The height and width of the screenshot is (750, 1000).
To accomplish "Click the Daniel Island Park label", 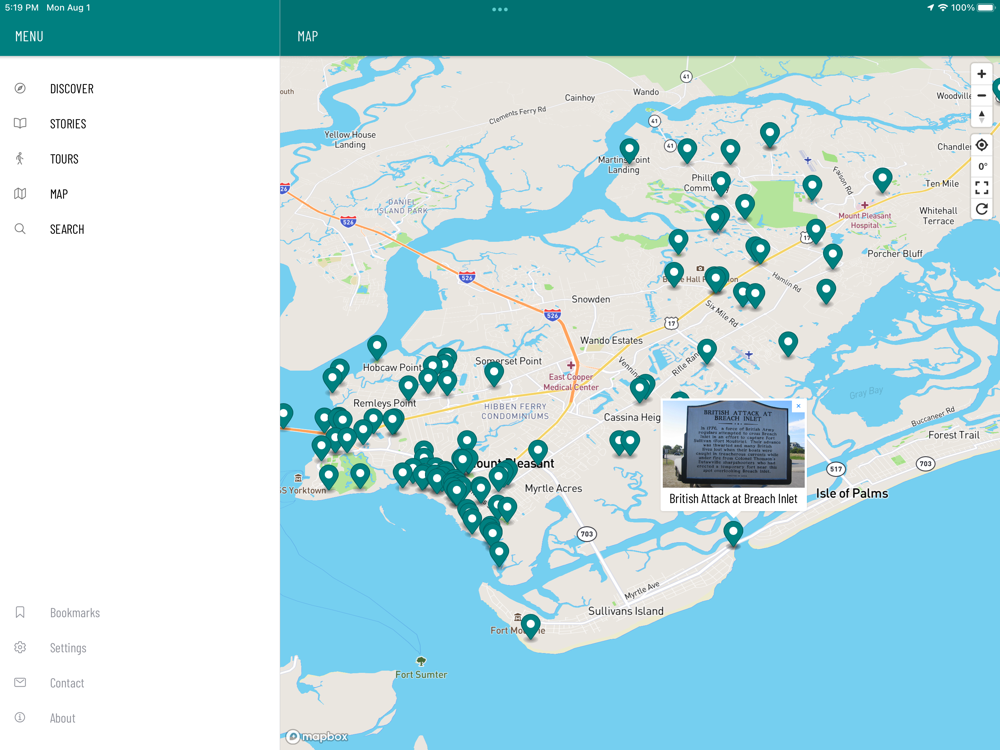I will click(402, 206).
